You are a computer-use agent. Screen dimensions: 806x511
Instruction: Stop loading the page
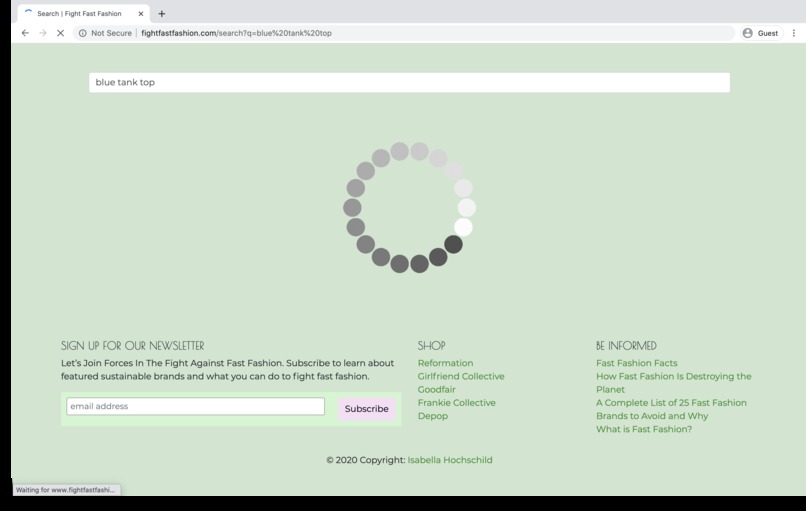[60, 33]
